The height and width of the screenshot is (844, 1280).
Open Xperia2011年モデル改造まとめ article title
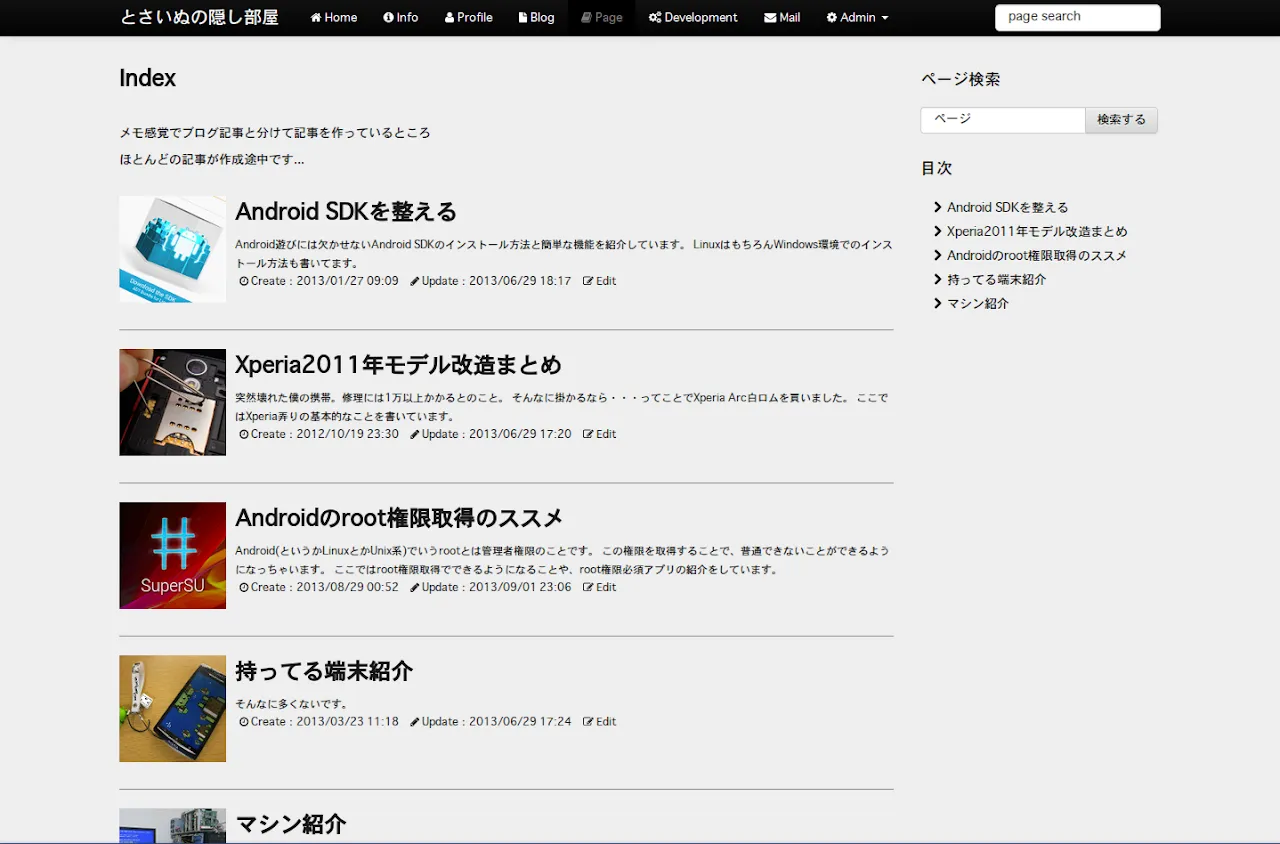398,365
